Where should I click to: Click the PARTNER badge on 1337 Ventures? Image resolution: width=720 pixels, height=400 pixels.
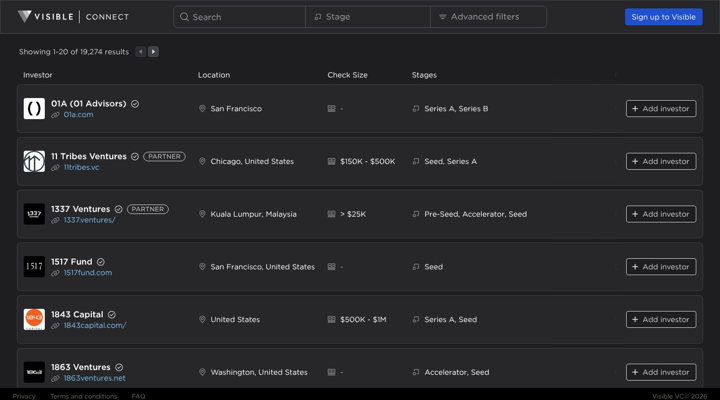[147, 209]
